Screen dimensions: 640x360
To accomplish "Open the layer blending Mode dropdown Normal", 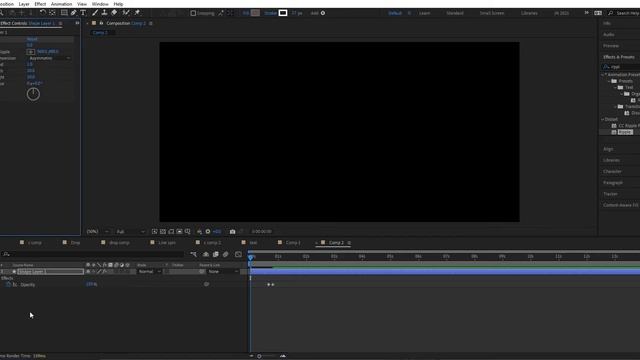I will (149, 271).
